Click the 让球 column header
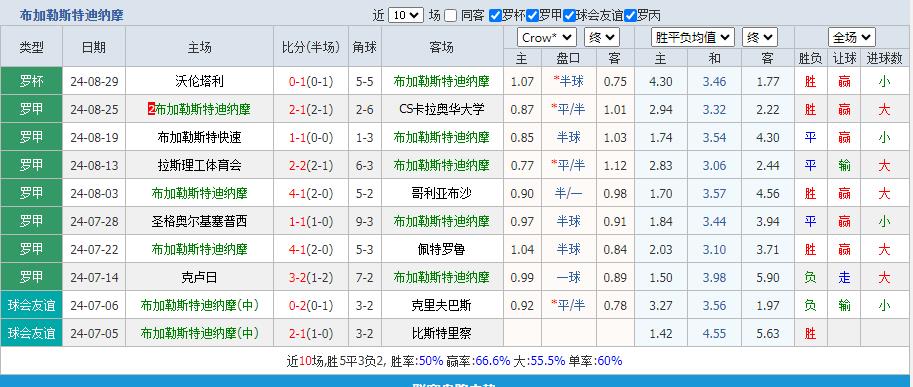Image resolution: width=913 pixels, height=387 pixels. point(844,58)
